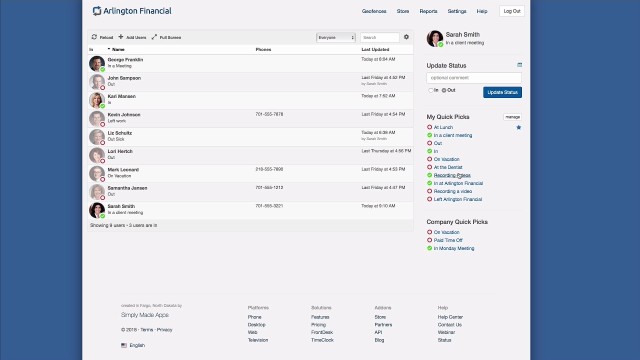Choose company pick In Monday Meeting
This screenshot has height=360, width=640.
tap(454, 248)
